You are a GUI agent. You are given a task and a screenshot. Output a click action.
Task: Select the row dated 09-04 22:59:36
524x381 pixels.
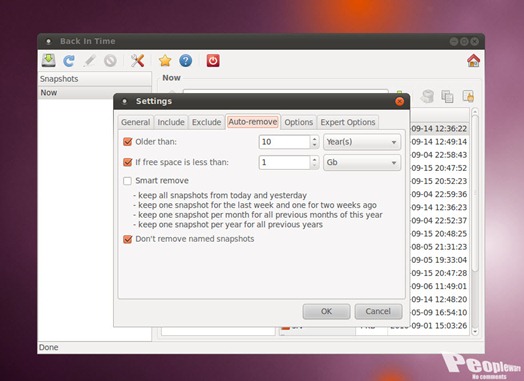pos(439,195)
